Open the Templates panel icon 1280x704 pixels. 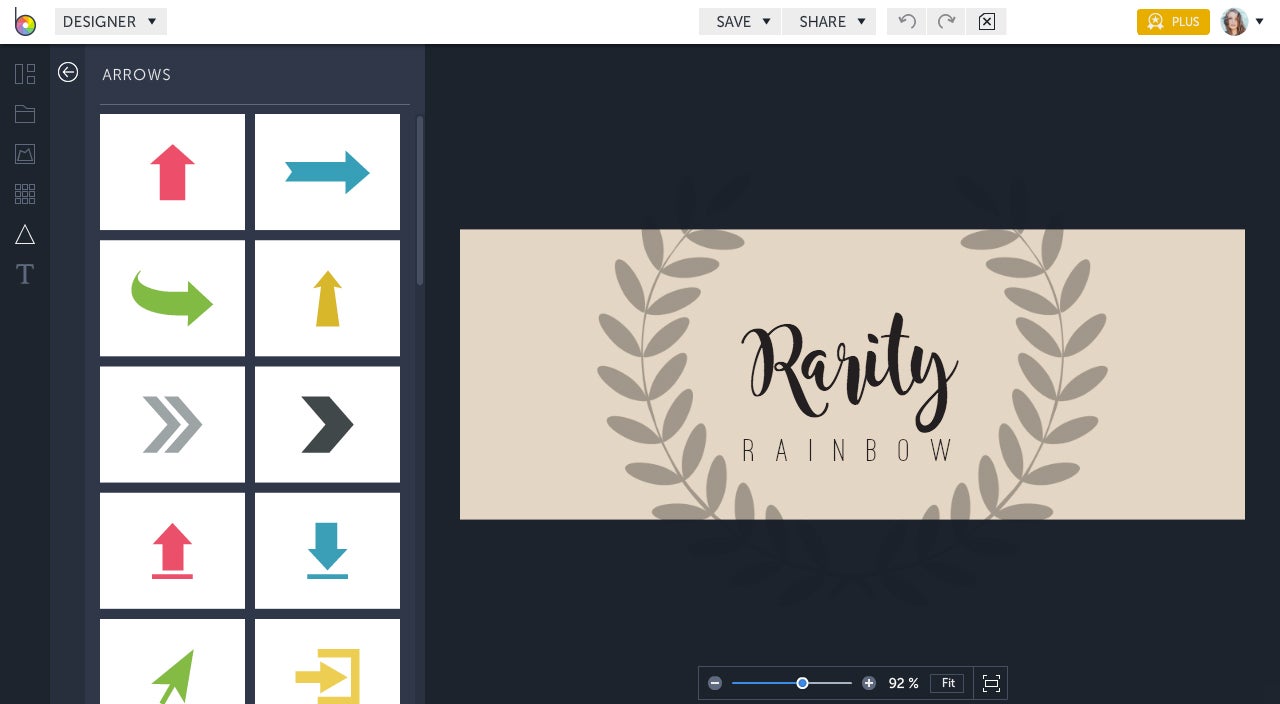[x=25, y=74]
